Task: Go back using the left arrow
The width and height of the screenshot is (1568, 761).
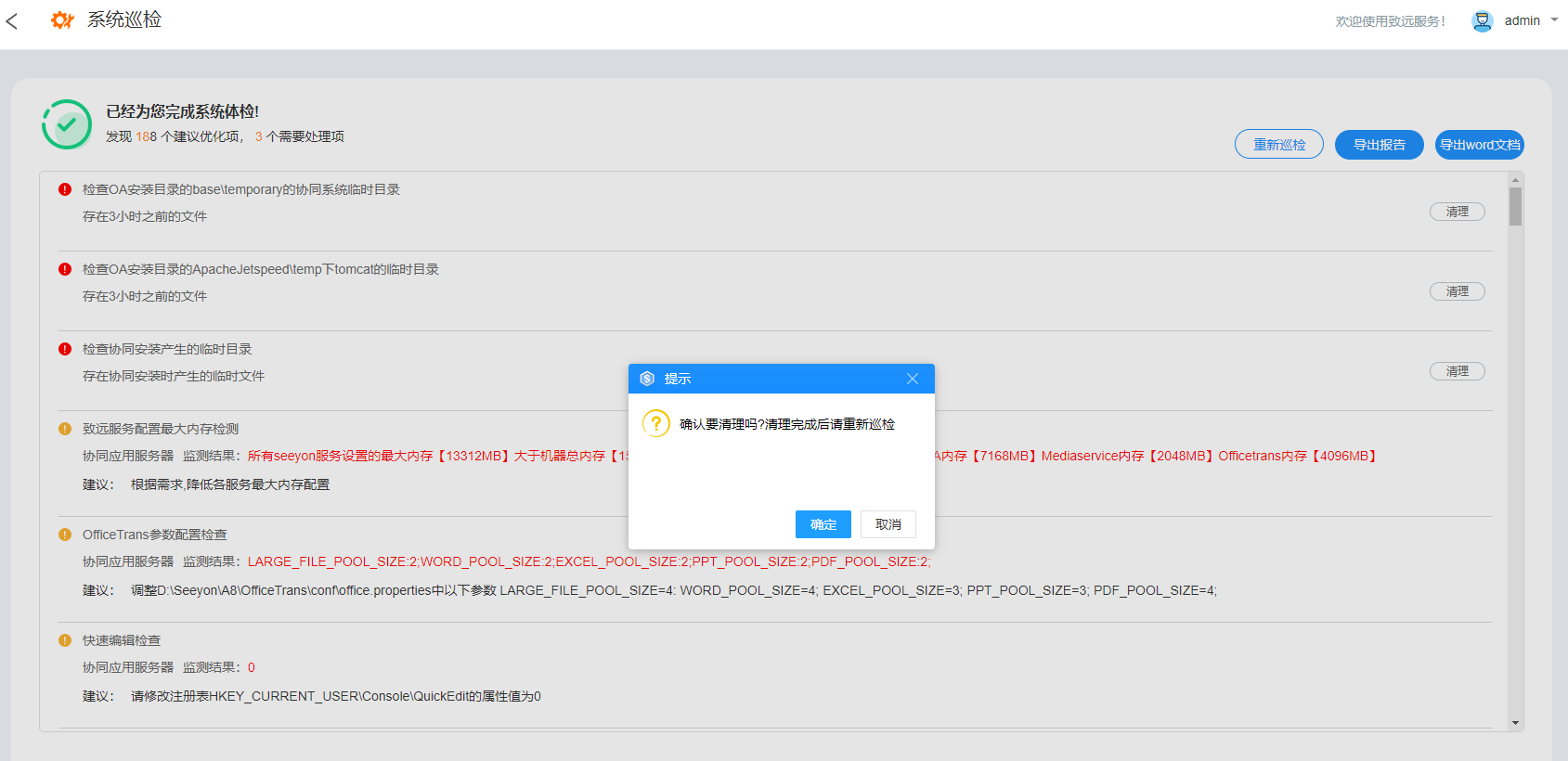Action: (x=12, y=20)
